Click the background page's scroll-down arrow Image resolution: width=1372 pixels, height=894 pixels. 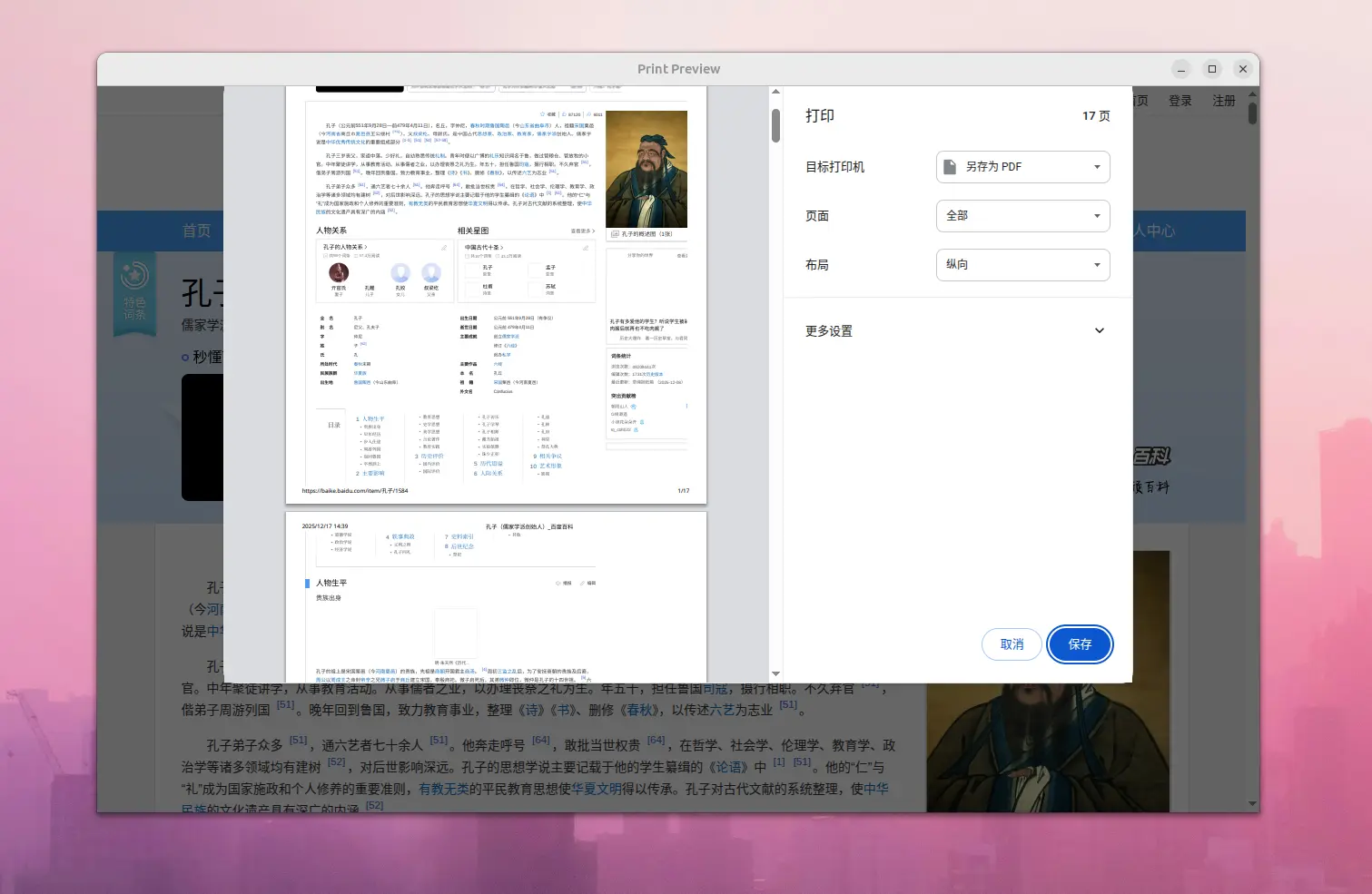pyautogui.click(x=1252, y=805)
